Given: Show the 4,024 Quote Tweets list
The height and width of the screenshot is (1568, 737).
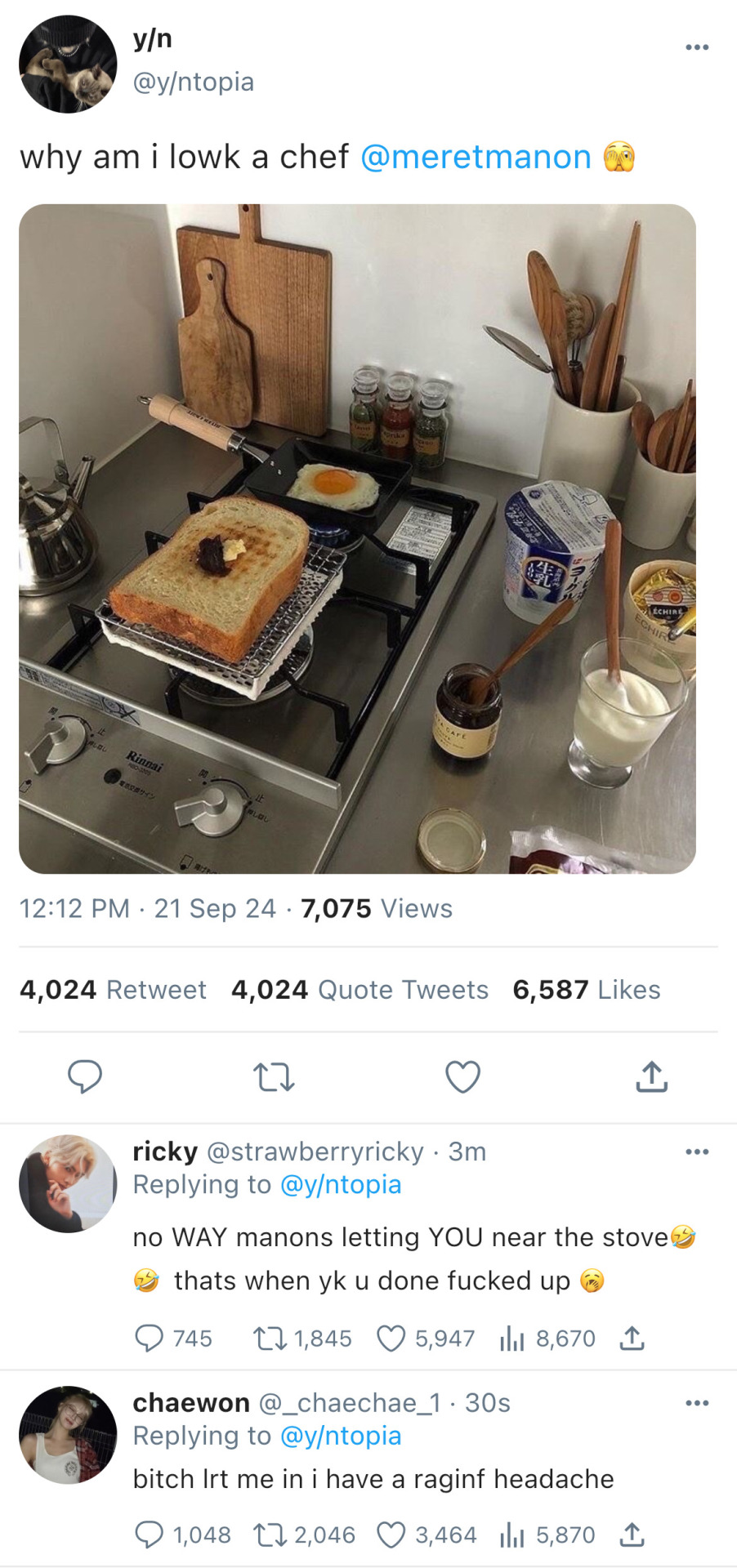Looking at the screenshot, I should [x=360, y=990].
